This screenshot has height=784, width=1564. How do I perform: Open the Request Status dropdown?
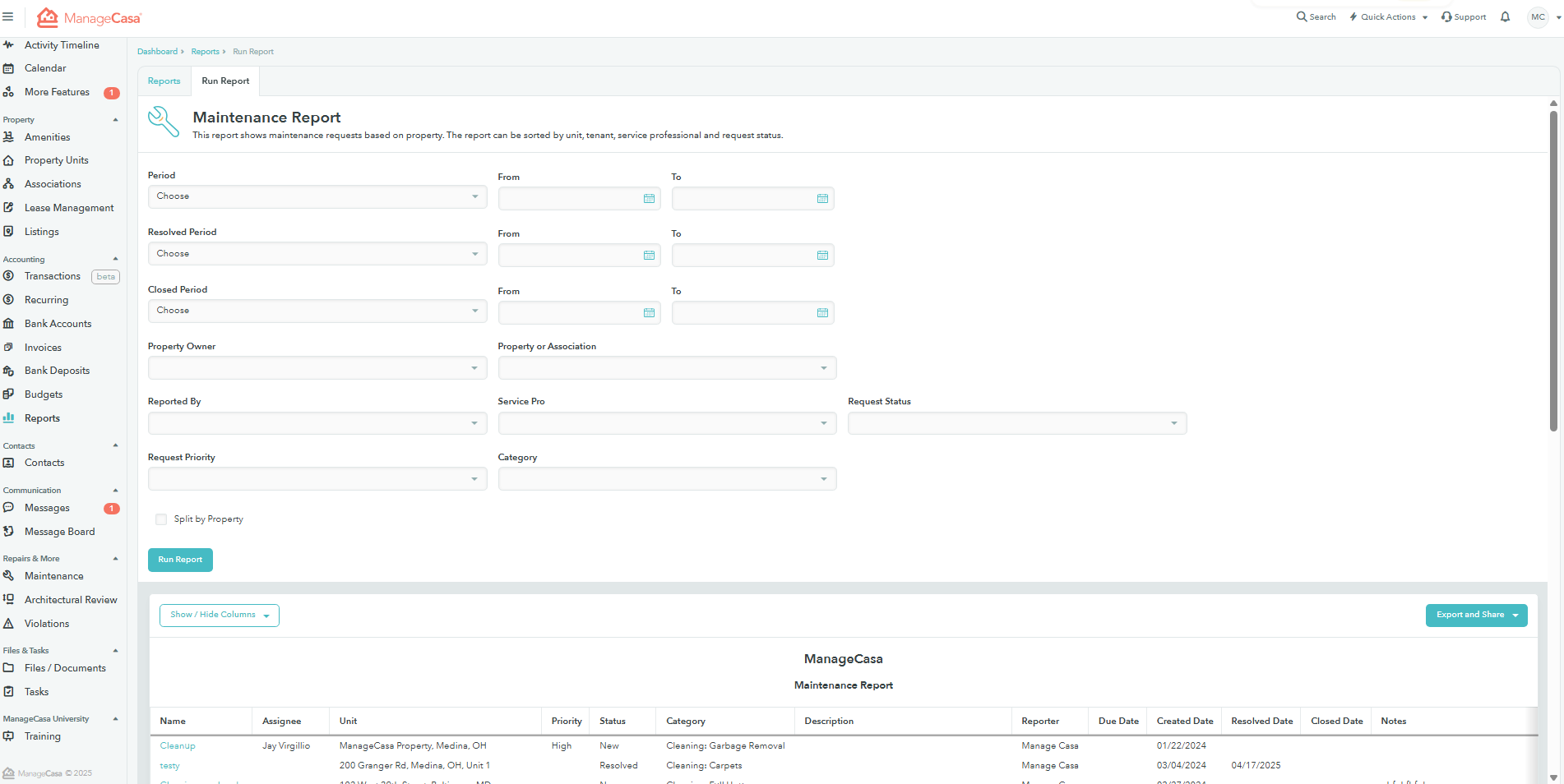pyautogui.click(x=1017, y=423)
